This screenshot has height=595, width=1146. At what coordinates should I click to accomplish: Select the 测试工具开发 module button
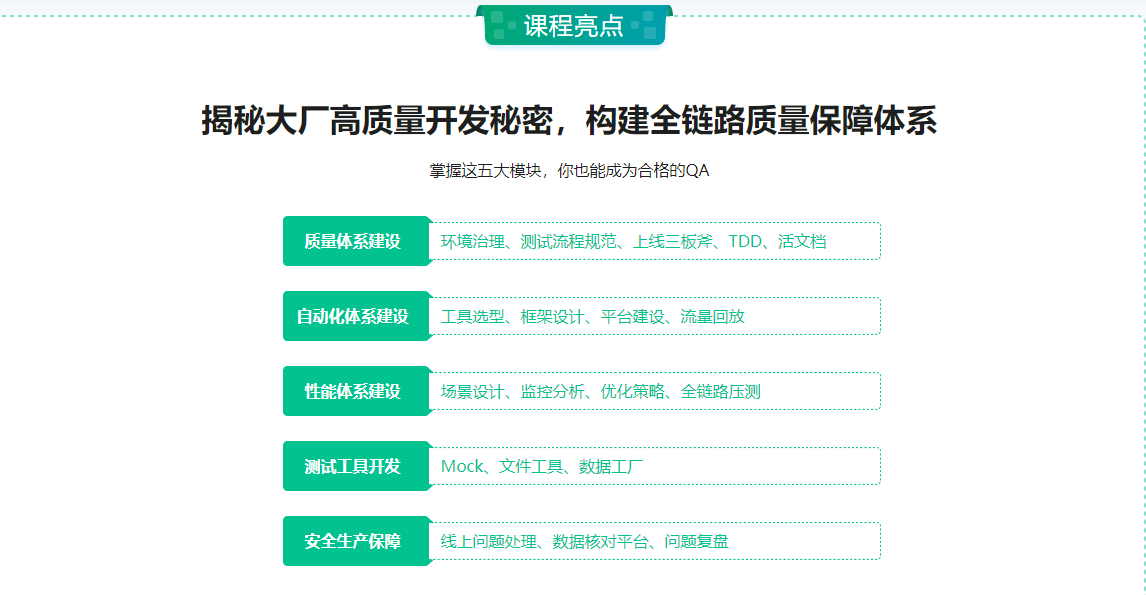pos(357,465)
